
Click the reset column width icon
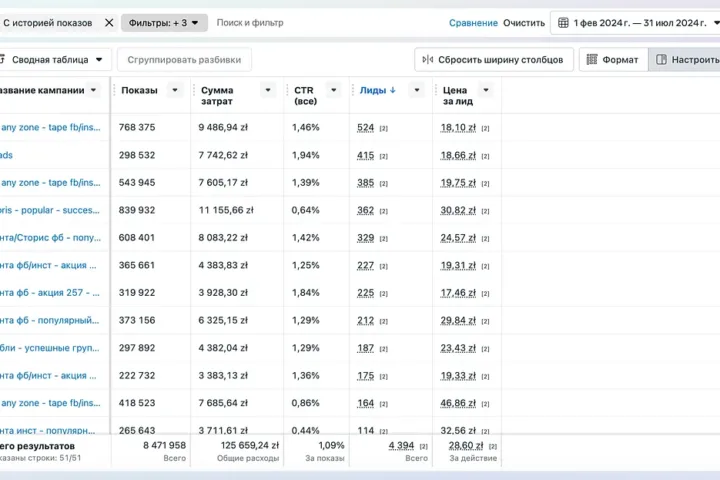[428, 60]
